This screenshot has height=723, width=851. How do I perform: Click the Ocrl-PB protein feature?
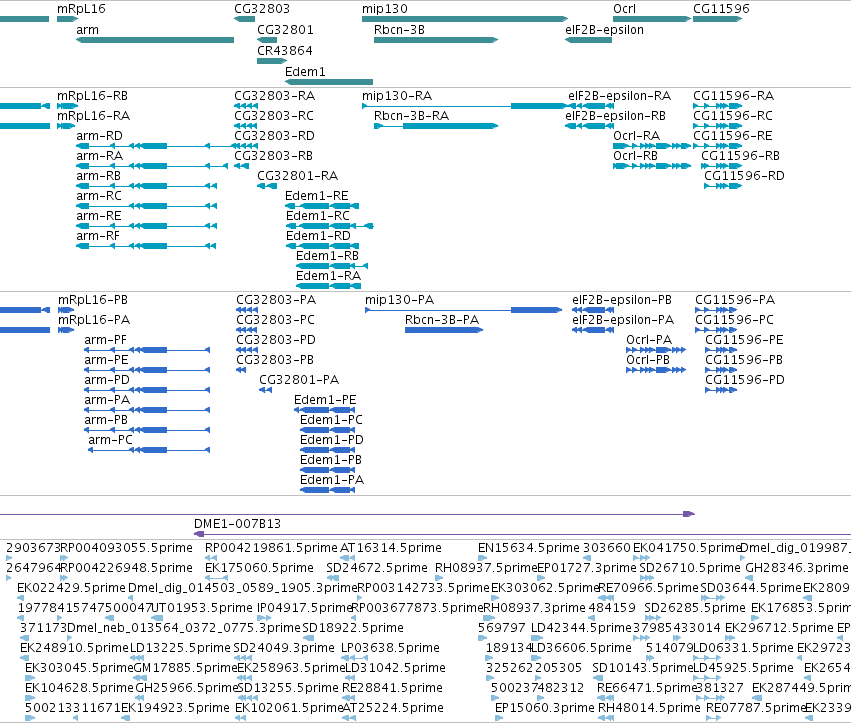coord(656,370)
